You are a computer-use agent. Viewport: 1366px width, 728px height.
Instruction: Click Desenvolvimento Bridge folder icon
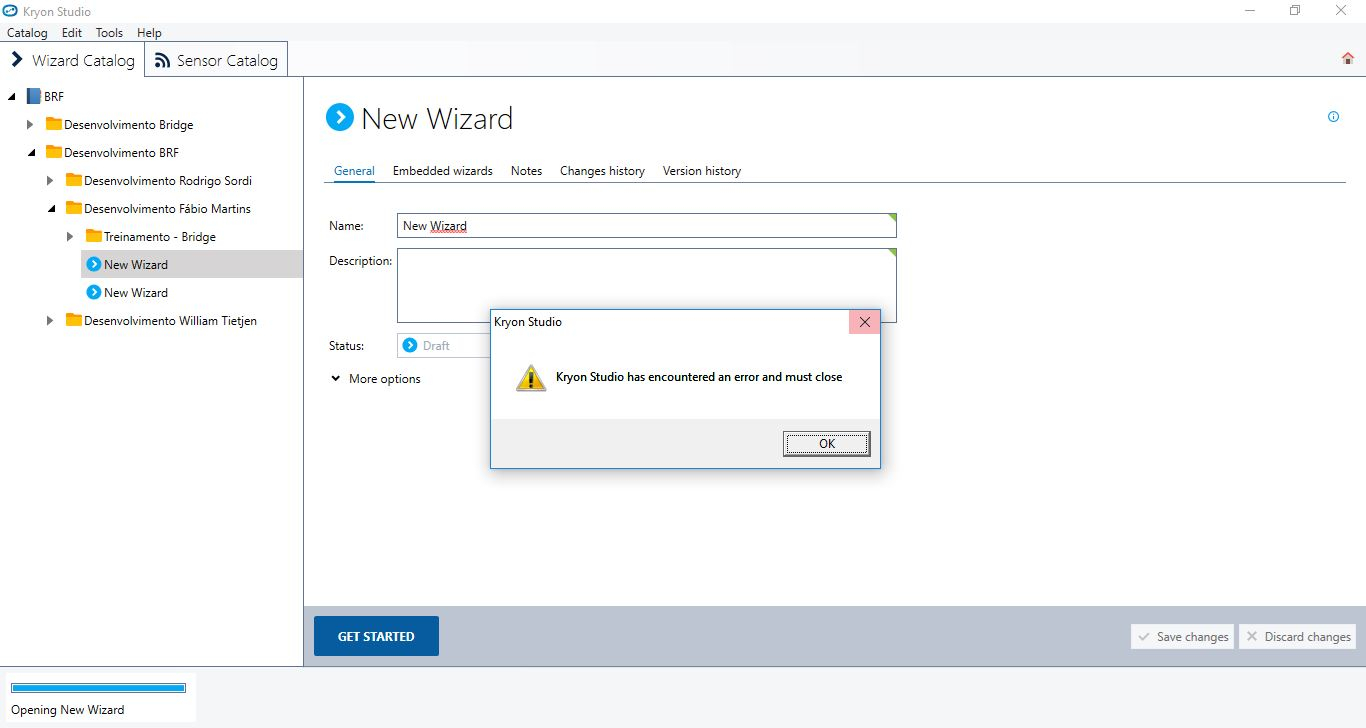point(54,124)
